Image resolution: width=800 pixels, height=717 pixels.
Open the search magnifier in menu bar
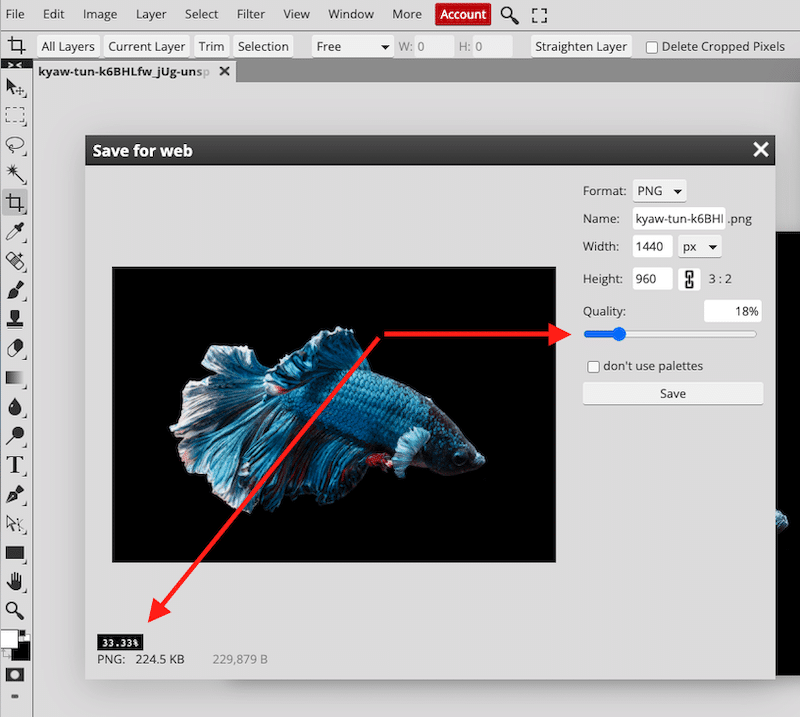point(509,15)
